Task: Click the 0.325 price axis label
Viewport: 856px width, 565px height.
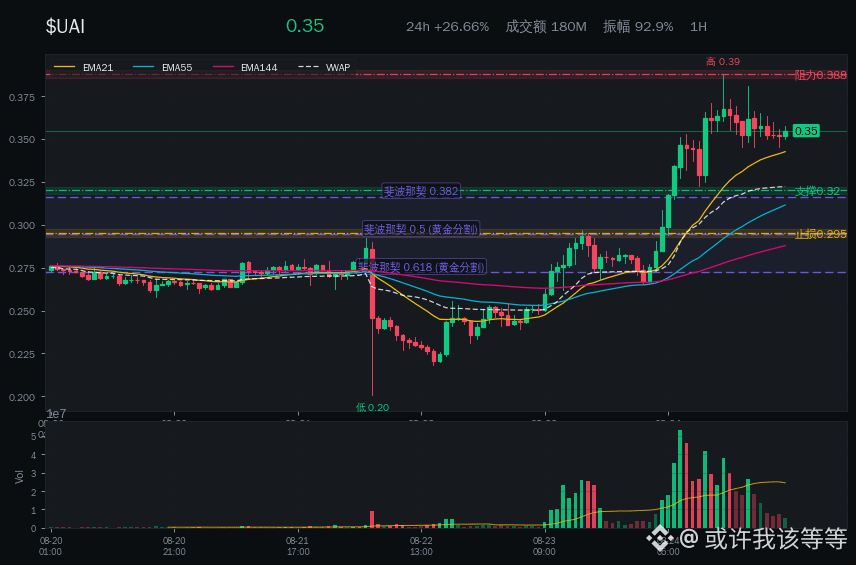Action: [x=22, y=182]
